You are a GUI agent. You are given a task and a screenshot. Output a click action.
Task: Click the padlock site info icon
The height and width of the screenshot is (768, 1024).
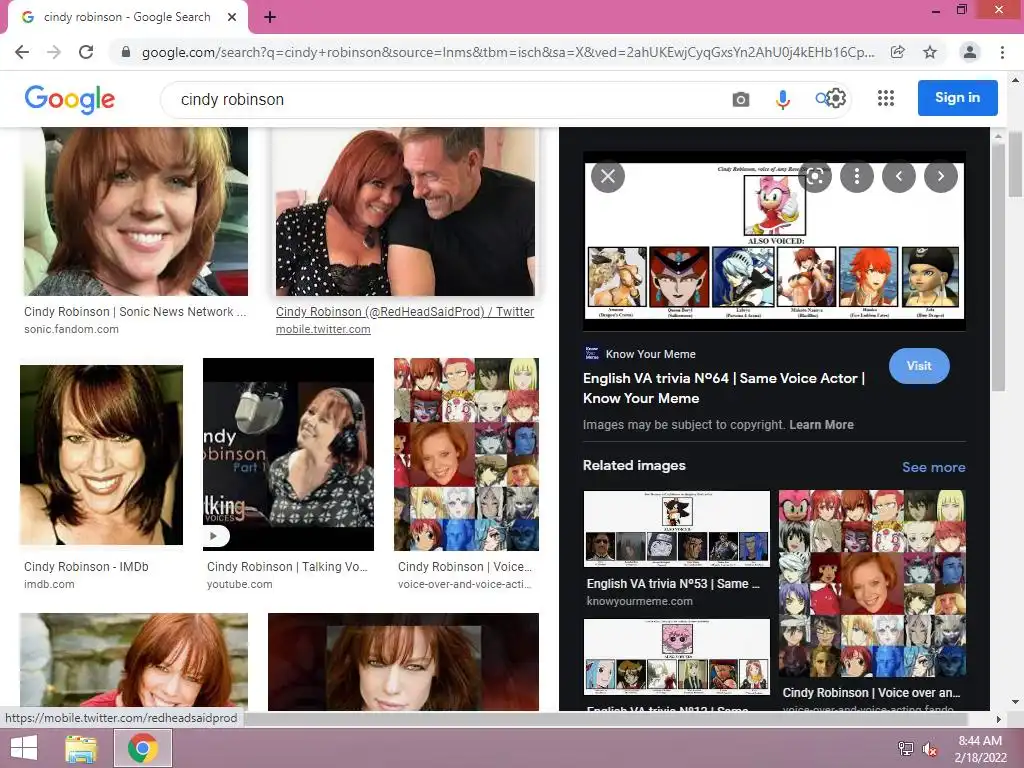pos(126,52)
